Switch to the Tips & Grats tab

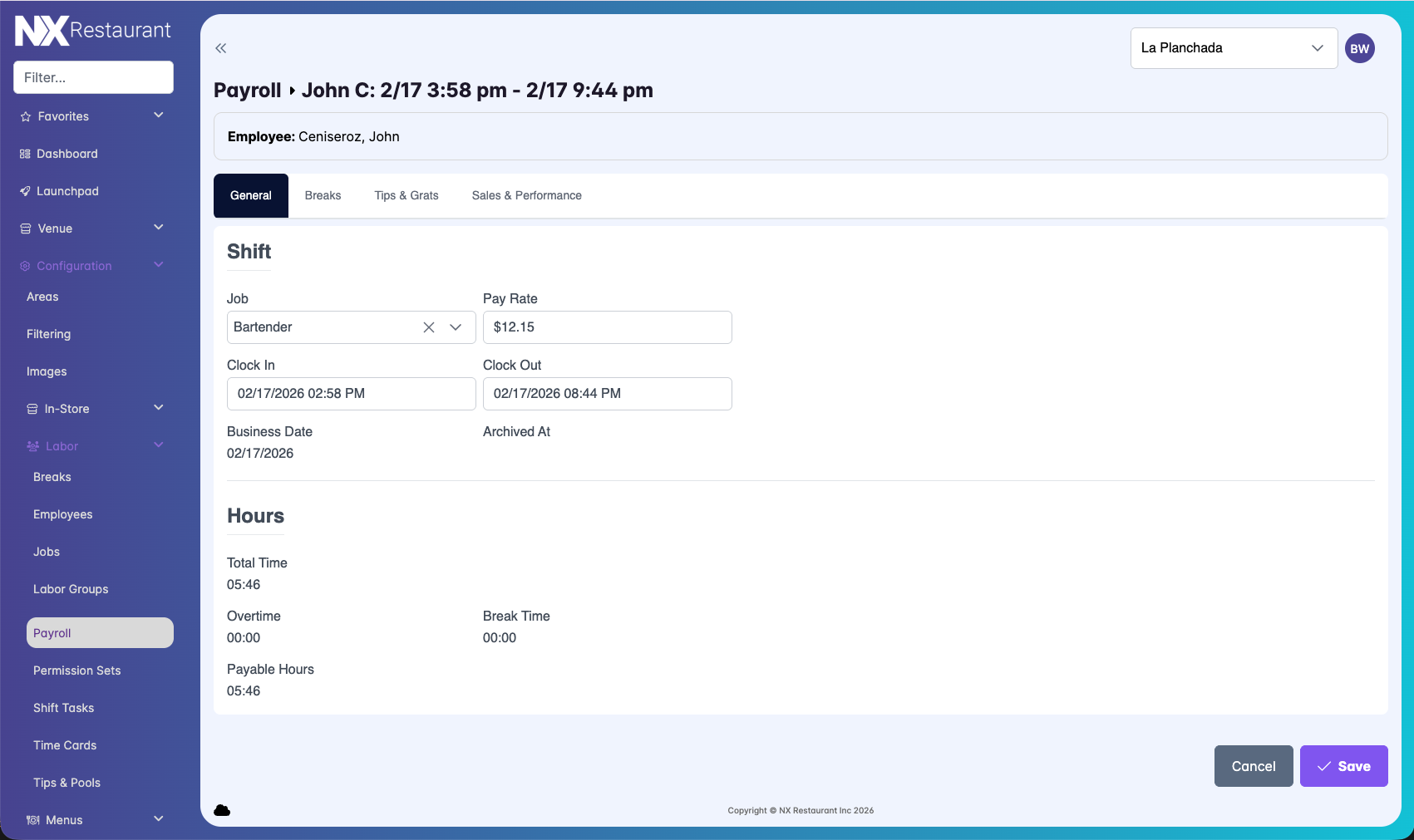pyautogui.click(x=406, y=196)
